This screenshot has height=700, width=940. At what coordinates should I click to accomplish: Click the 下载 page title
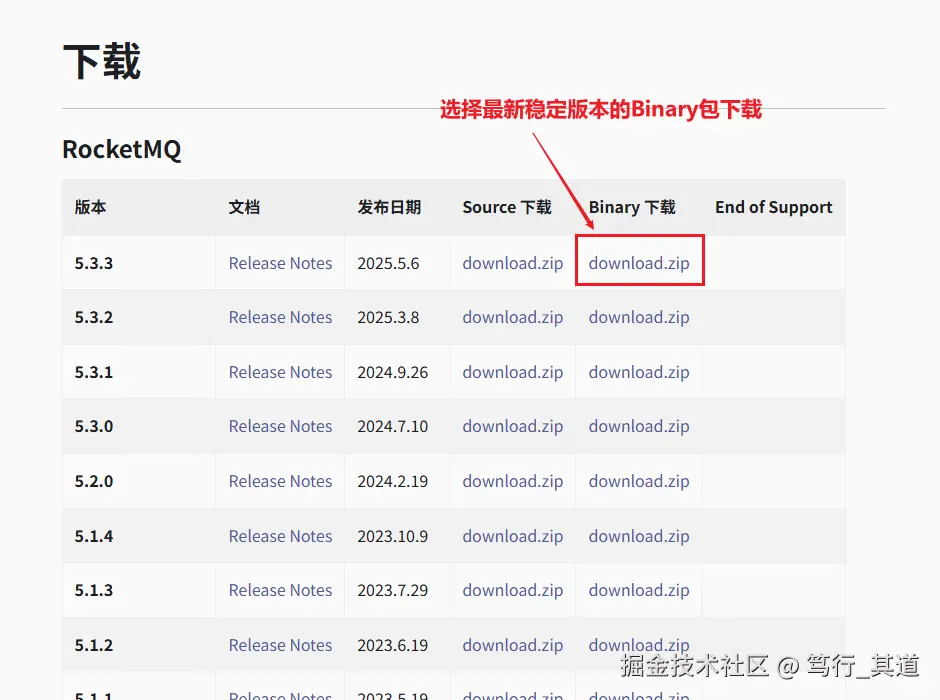102,61
